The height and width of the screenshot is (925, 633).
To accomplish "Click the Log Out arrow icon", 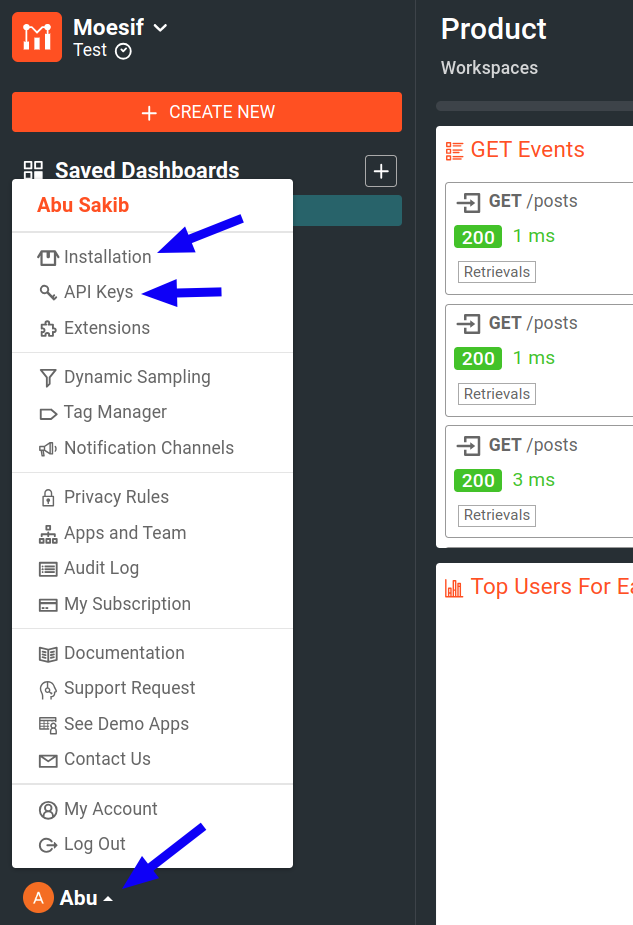I will [48, 845].
